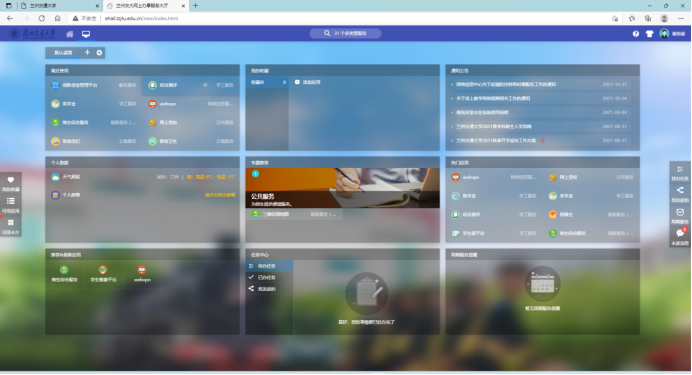The image size is (692, 375).
Task: Open the 公共服务 banner image
Action: pos(342,188)
